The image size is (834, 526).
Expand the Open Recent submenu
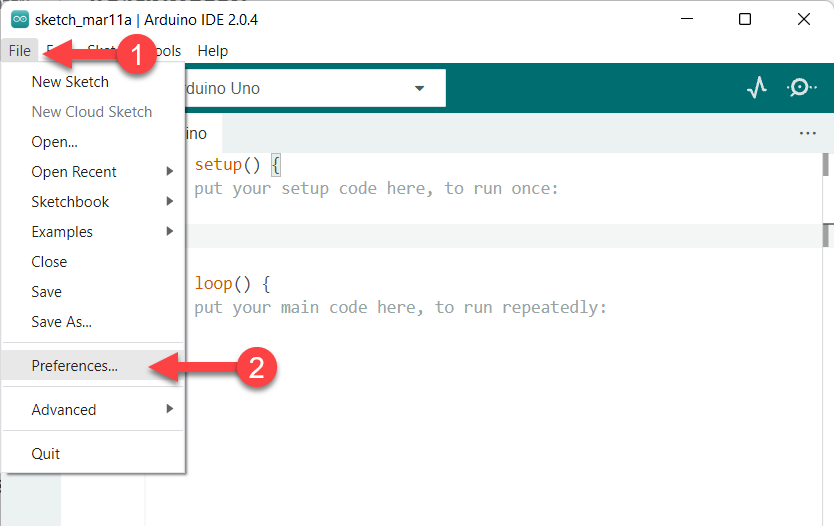(94, 172)
